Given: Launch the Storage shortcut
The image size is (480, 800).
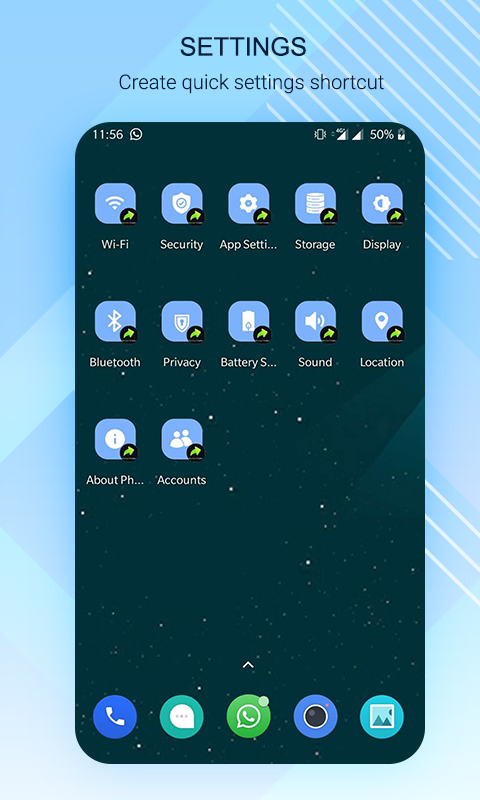Looking at the screenshot, I should pyautogui.click(x=316, y=204).
